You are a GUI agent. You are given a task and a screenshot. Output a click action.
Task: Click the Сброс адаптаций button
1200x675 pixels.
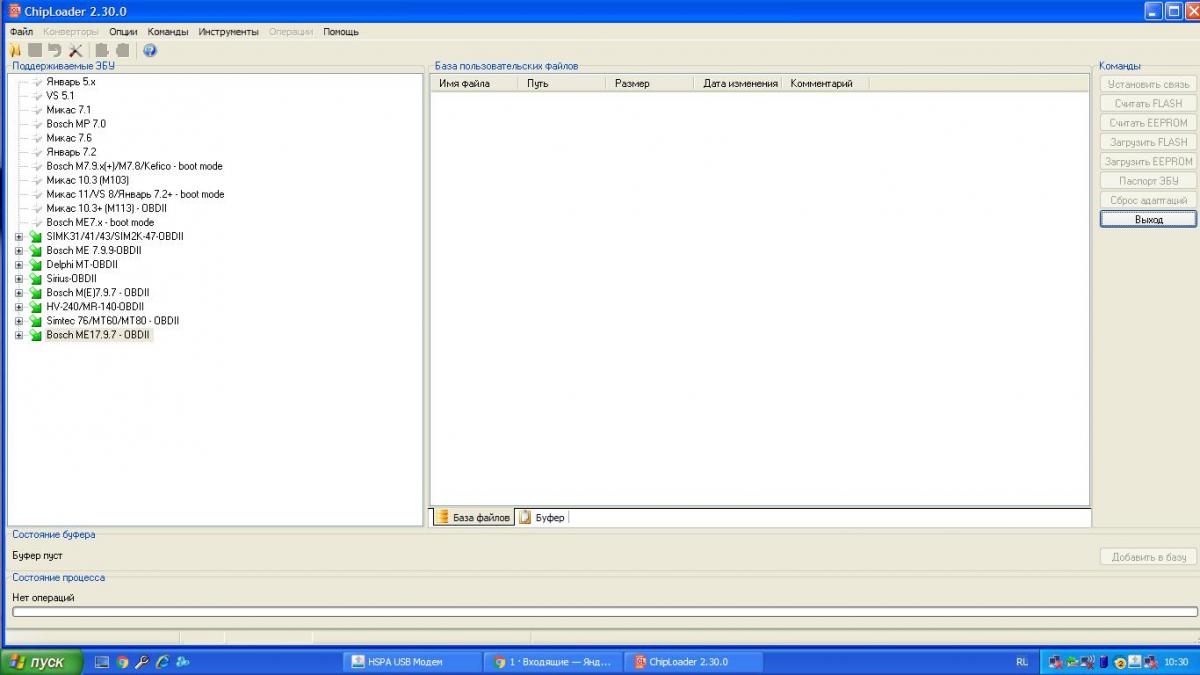point(1148,200)
